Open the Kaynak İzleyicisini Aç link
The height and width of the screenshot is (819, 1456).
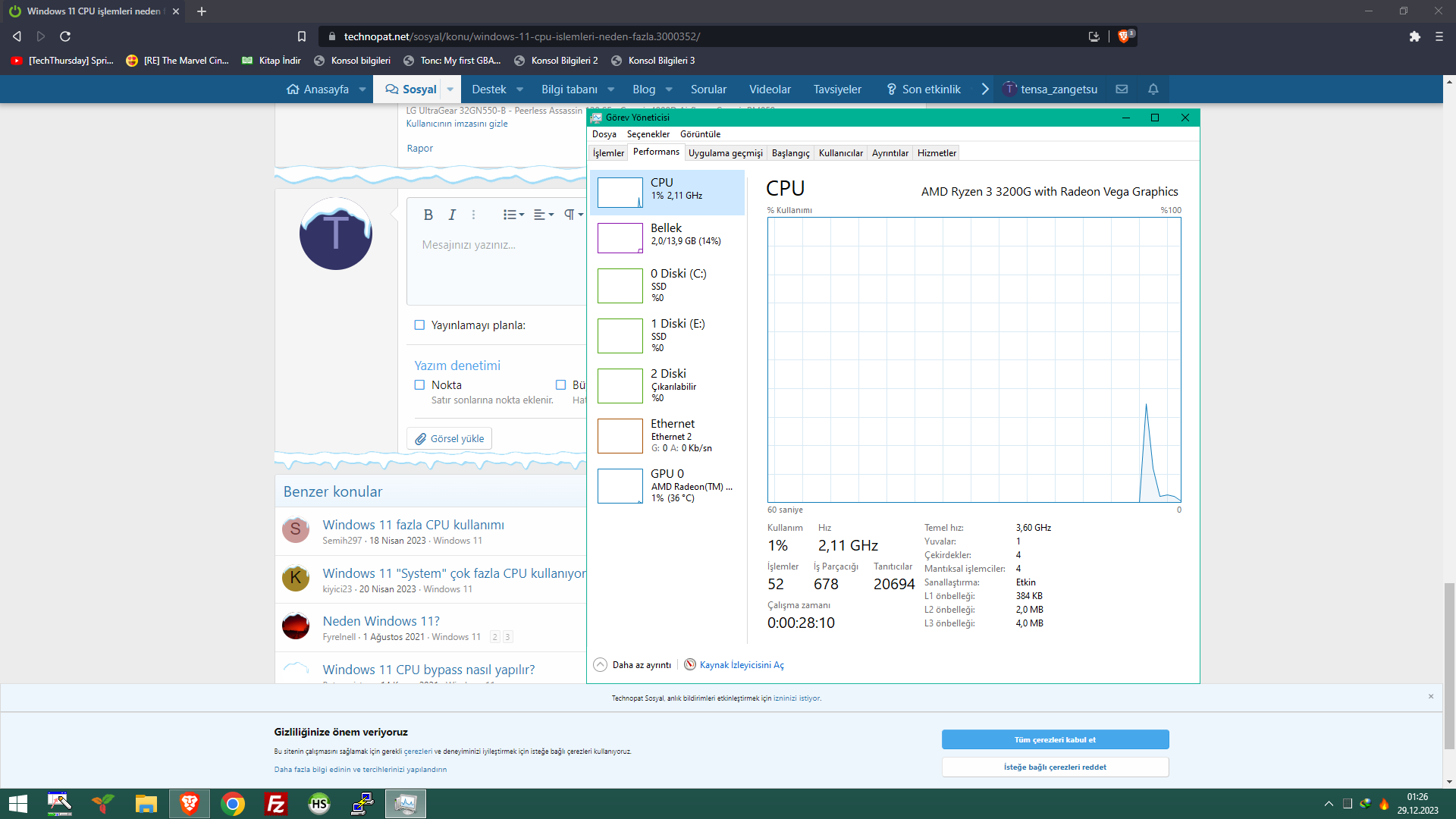click(x=741, y=665)
